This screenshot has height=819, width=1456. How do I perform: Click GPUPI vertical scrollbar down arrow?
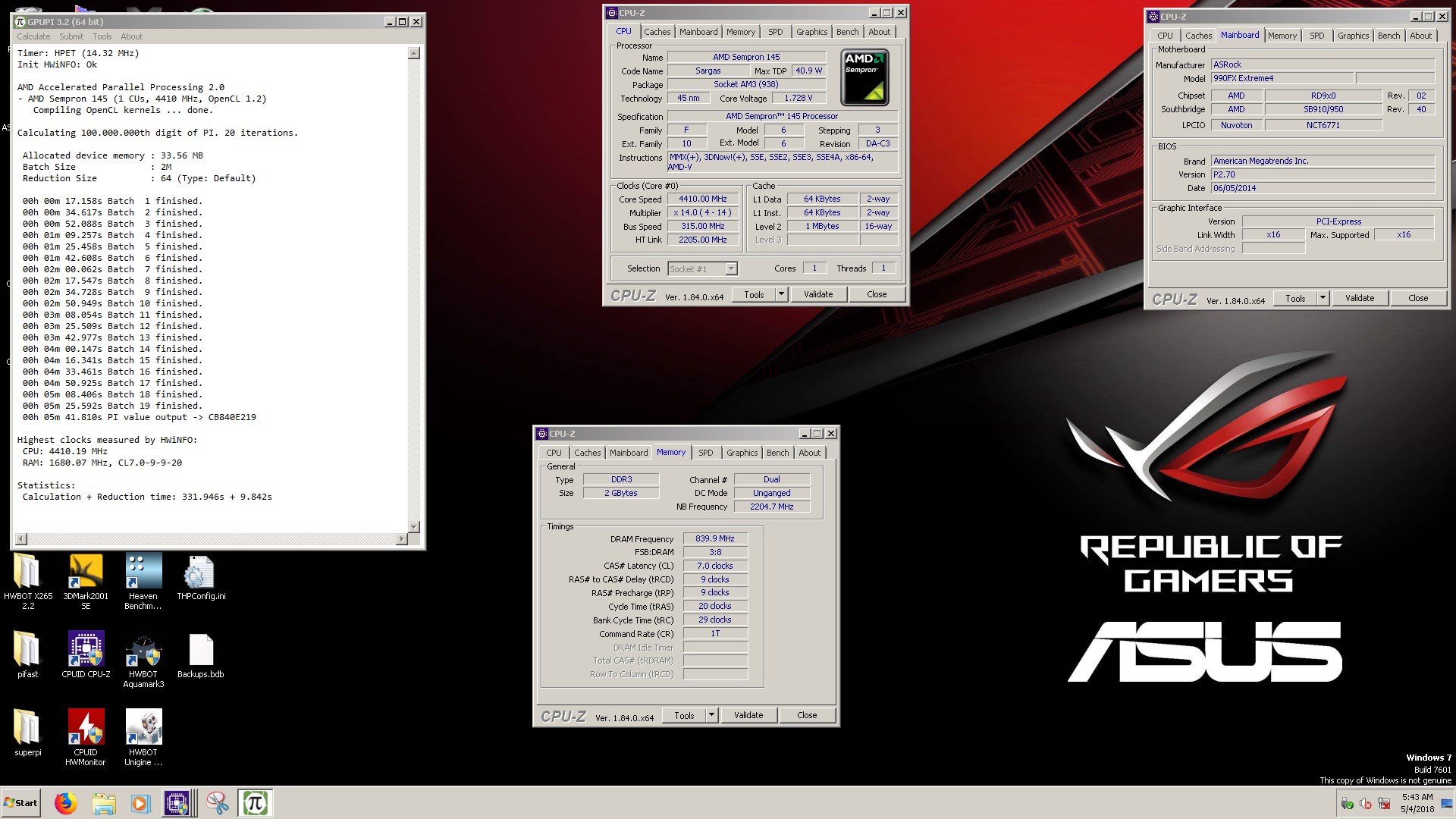[x=414, y=526]
